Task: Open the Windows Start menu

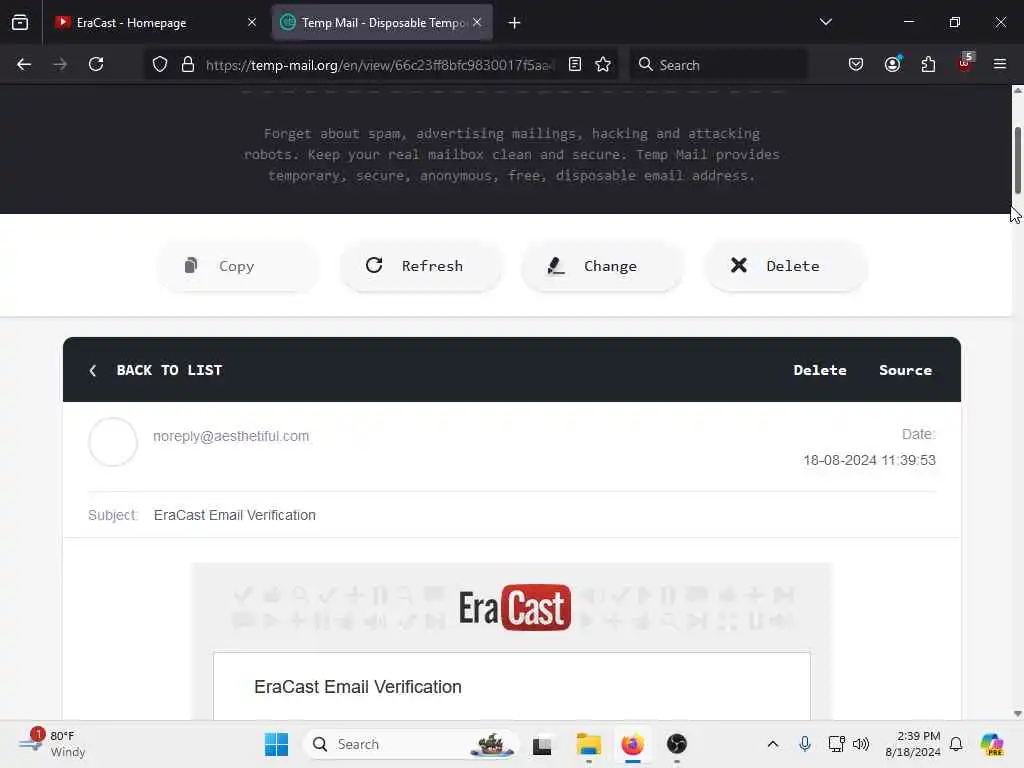Action: [x=276, y=744]
